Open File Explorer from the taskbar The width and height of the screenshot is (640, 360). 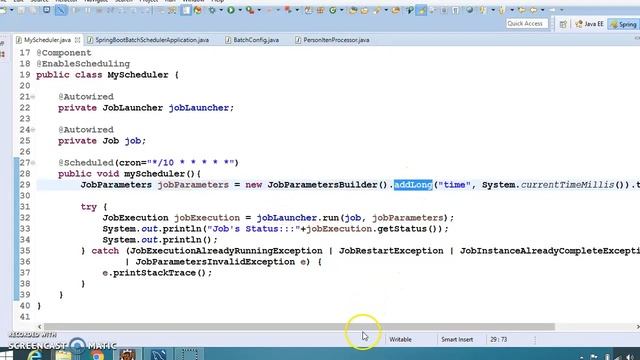[x=64, y=354]
